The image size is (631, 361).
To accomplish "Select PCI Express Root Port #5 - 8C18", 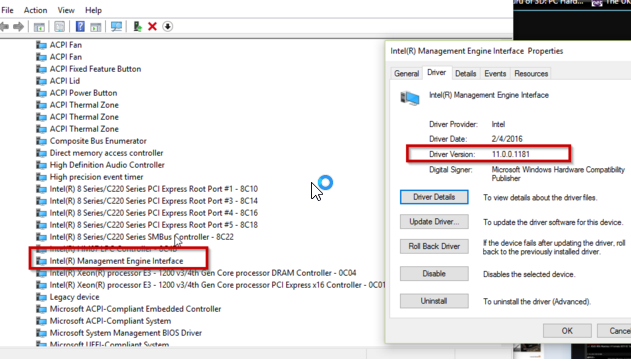I will click(147, 225).
